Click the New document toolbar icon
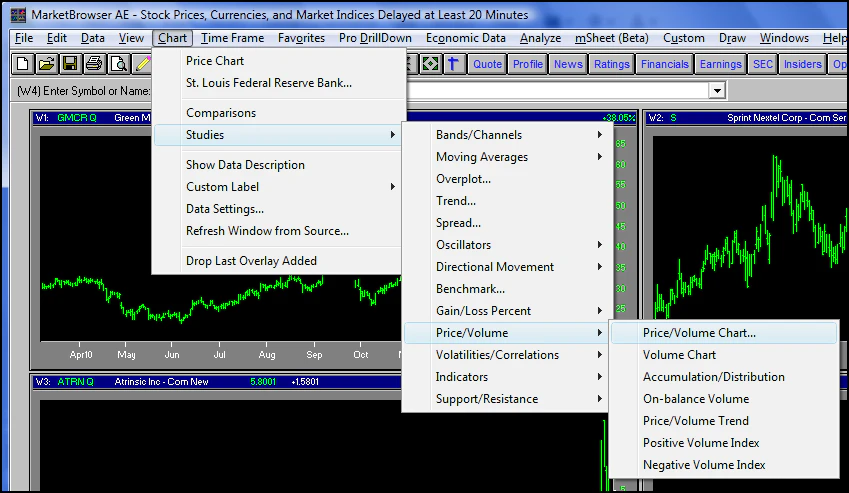 tap(23, 64)
